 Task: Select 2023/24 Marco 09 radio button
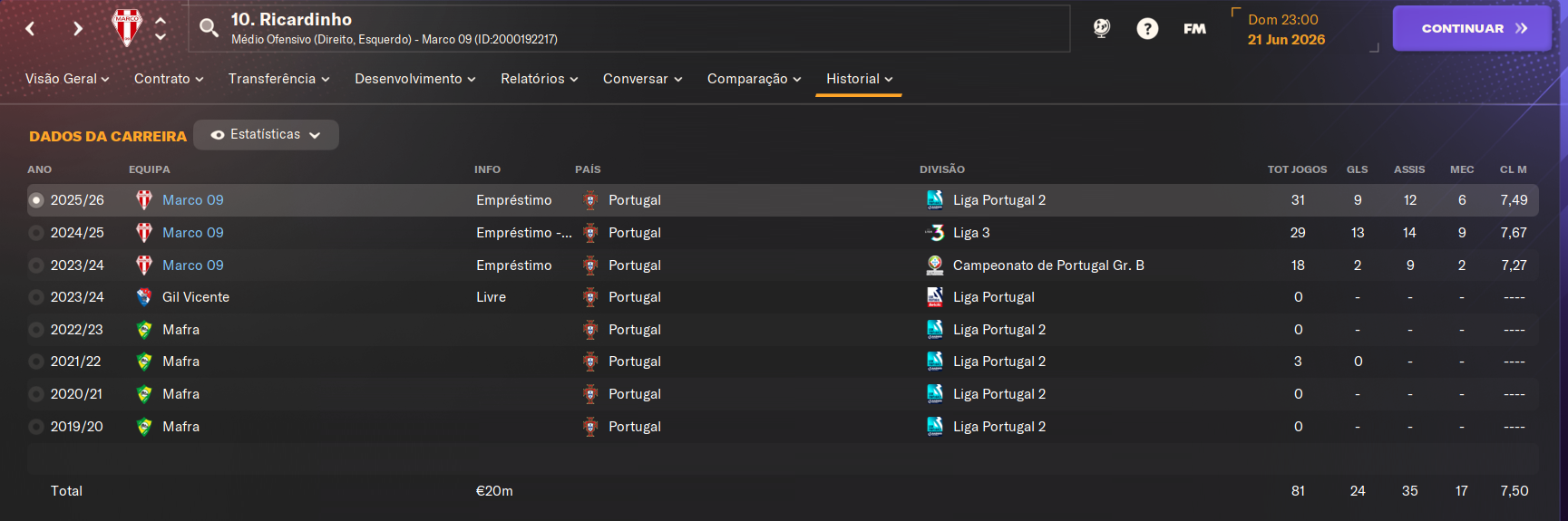coord(36,265)
